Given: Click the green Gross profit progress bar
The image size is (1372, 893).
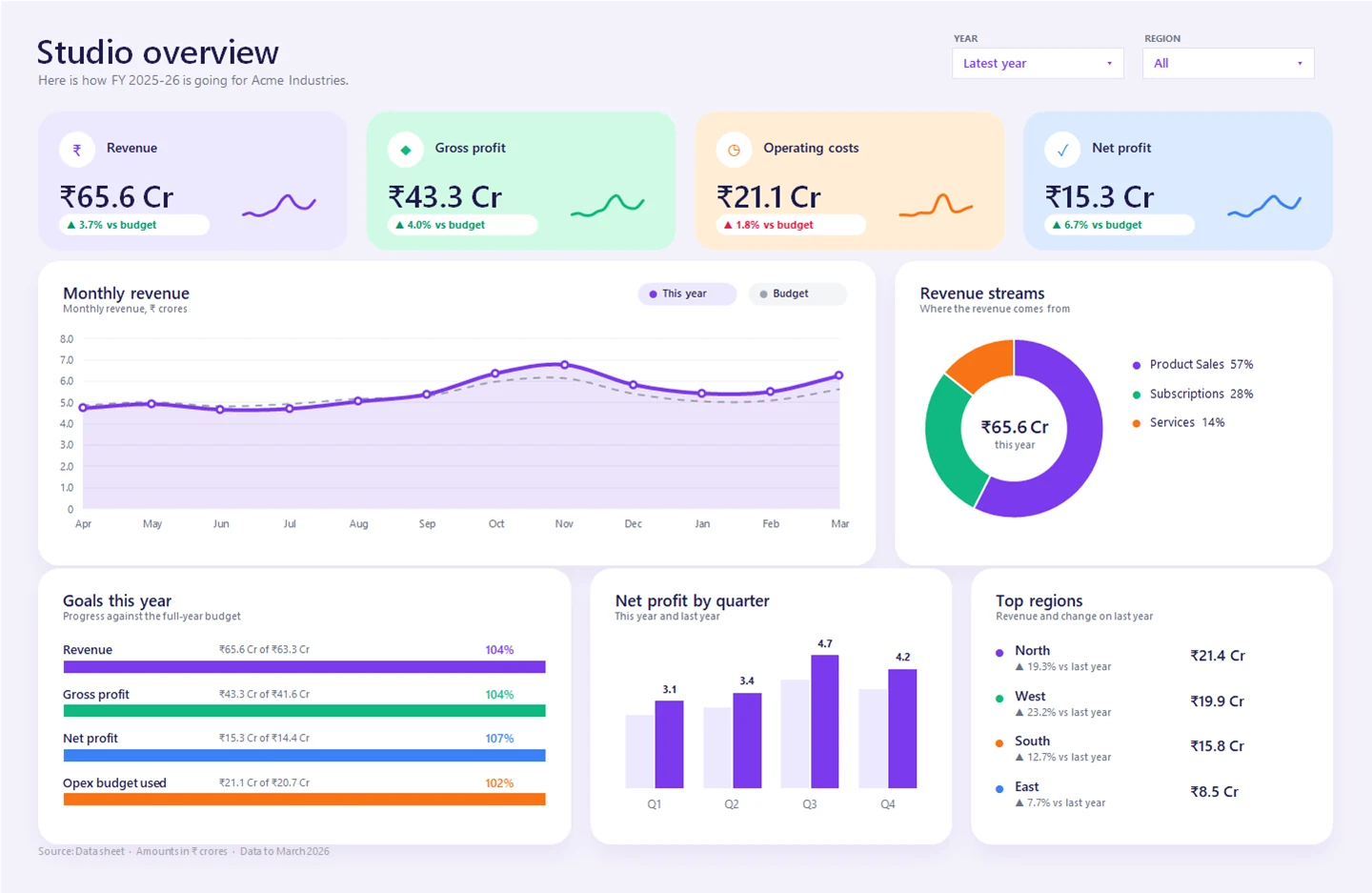Looking at the screenshot, I should pos(304,711).
